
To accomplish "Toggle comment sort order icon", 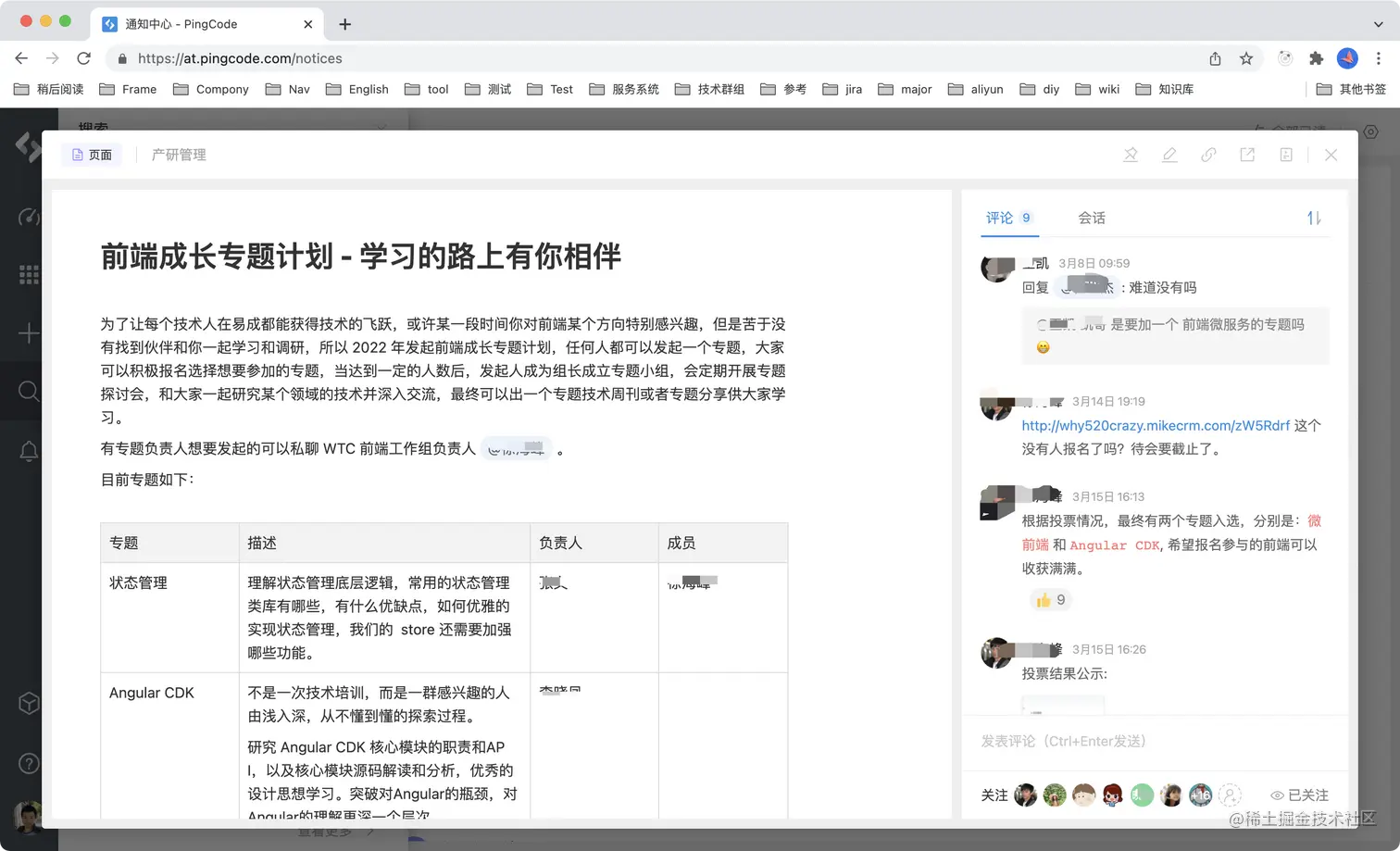I will tap(1314, 218).
